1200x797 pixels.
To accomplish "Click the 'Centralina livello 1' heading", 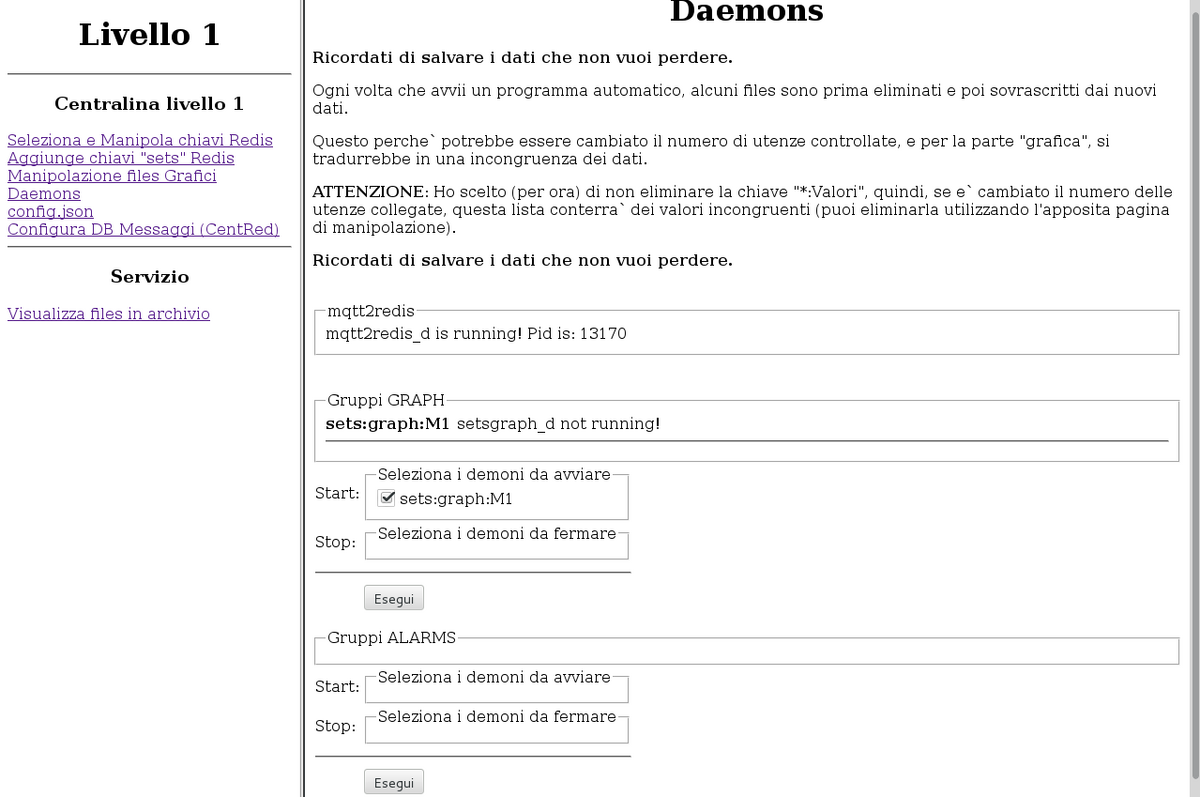I will [149, 104].
